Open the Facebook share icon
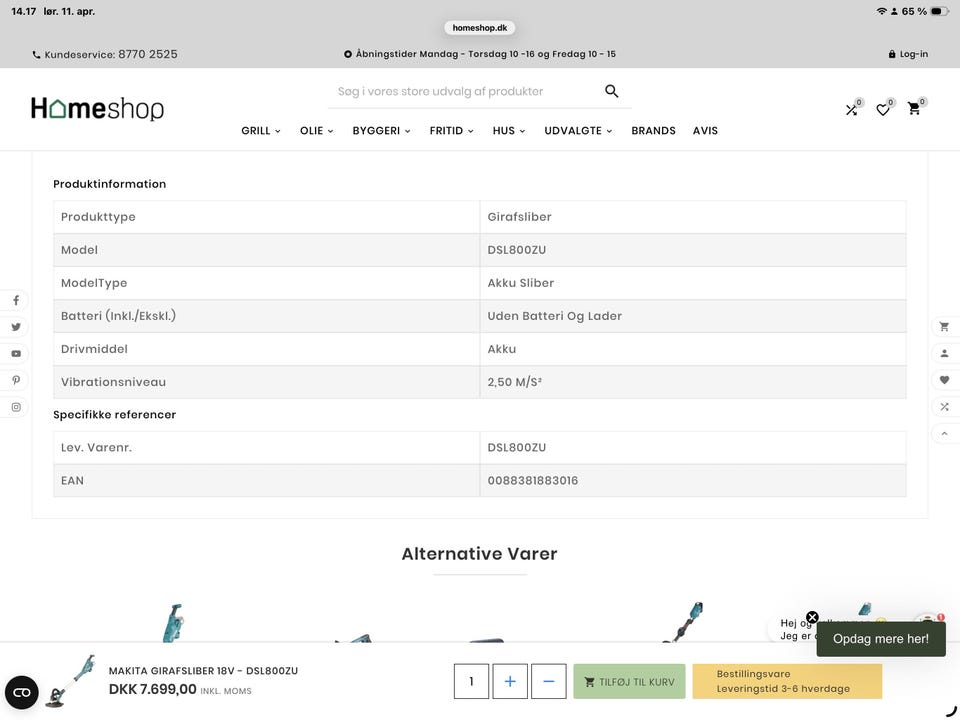The height and width of the screenshot is (720, 960). pyautogui.click(x=16, y=301)
